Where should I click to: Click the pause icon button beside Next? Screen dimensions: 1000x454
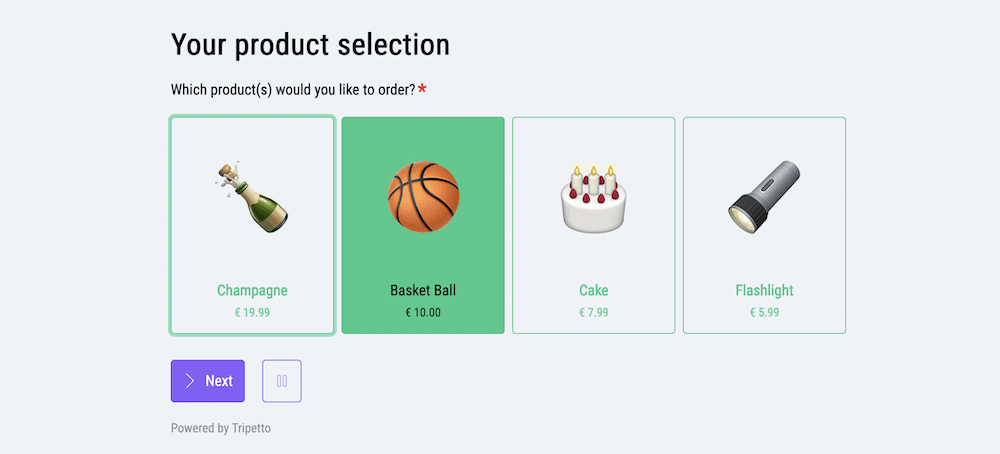[282, 381]
